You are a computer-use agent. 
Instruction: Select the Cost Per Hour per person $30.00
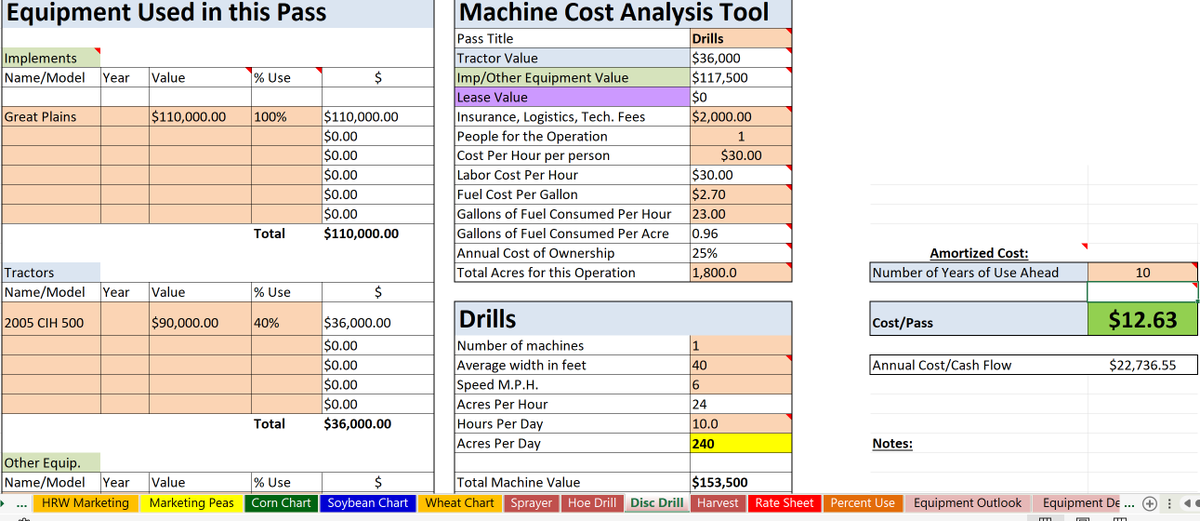(x=740, y=156)
